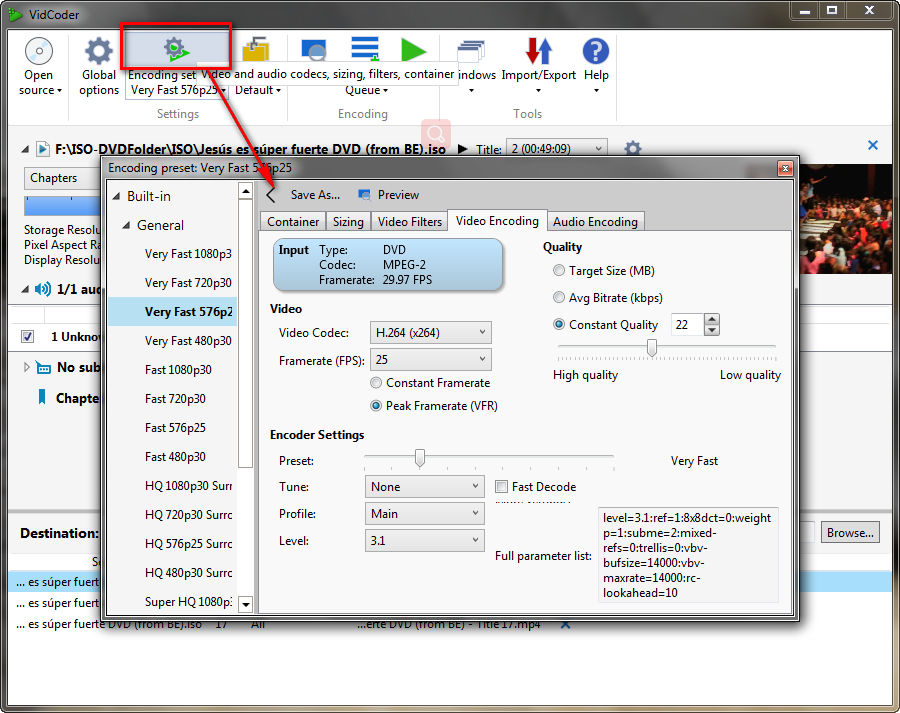Collapse the source file section triangle
The height and width of the screenshot is (713, 900).
[x=25, y=149]
